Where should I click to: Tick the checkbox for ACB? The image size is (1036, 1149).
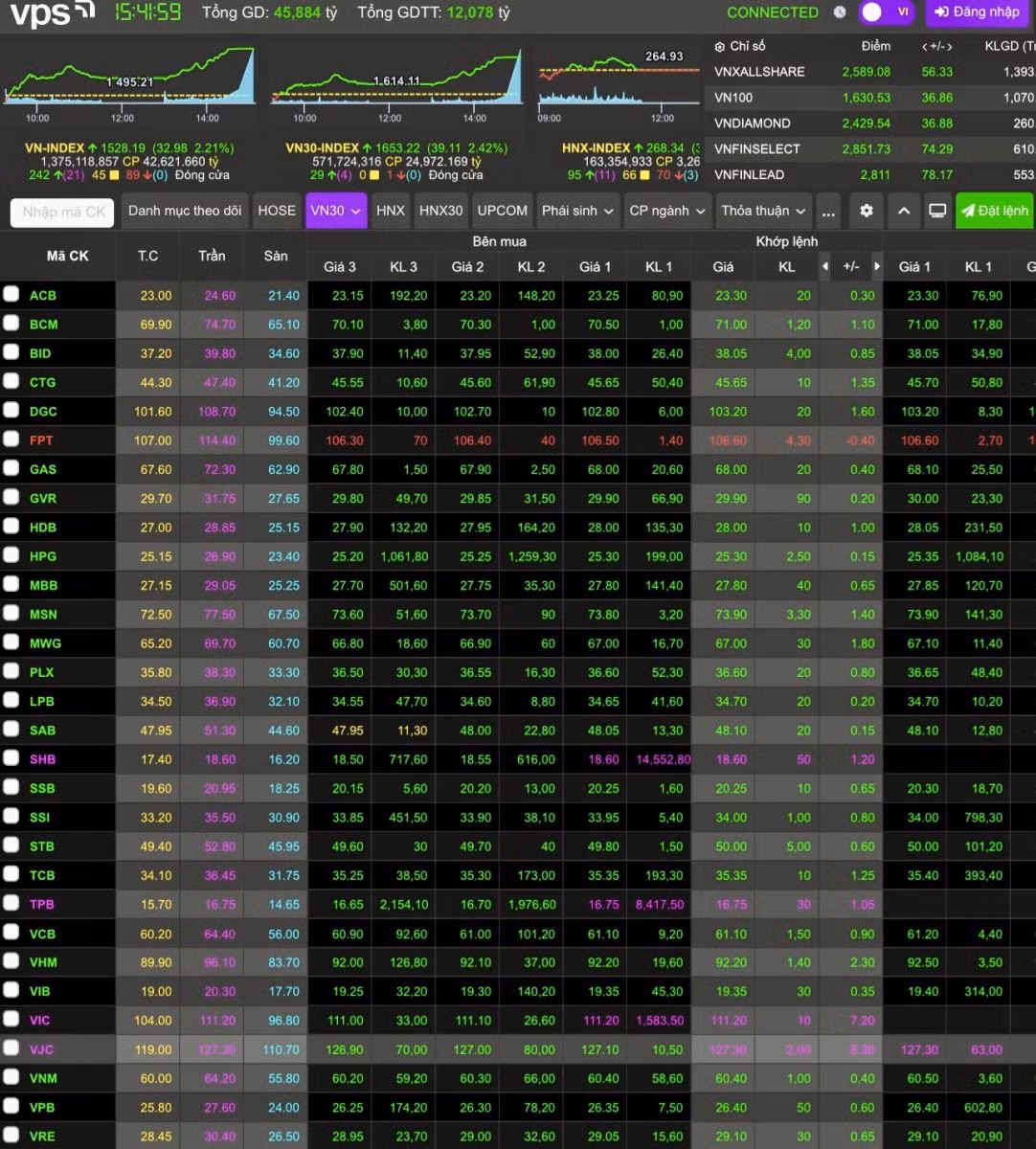(11, 294)
